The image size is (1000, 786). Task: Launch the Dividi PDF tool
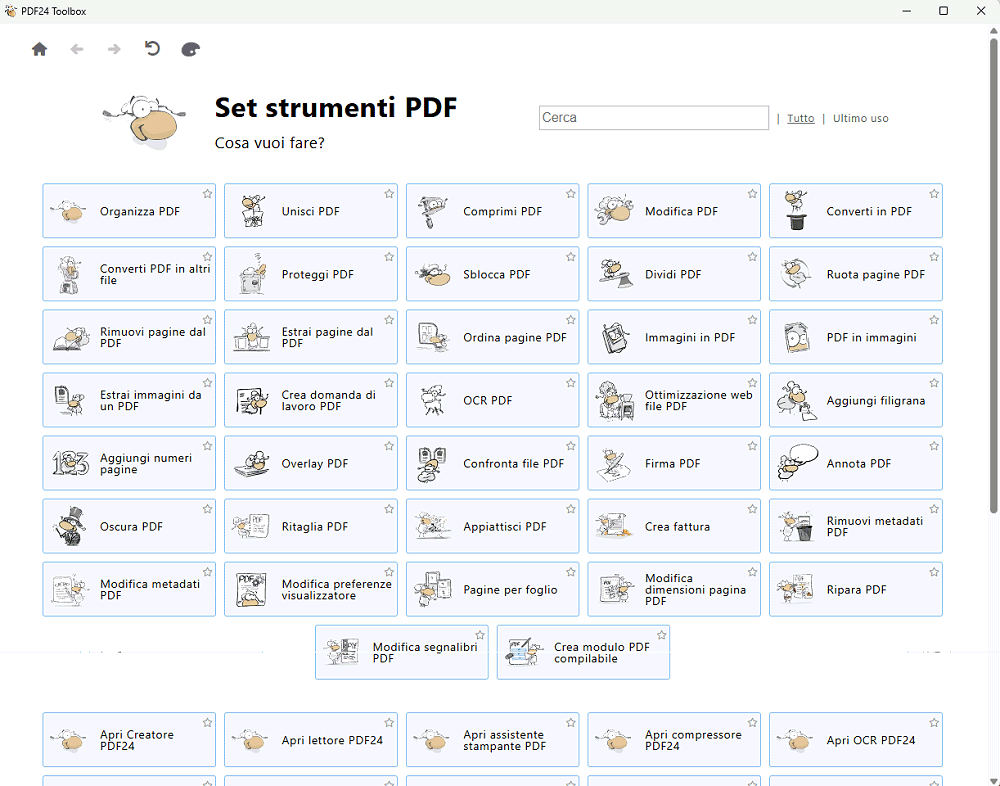click(x=674, y=274)
